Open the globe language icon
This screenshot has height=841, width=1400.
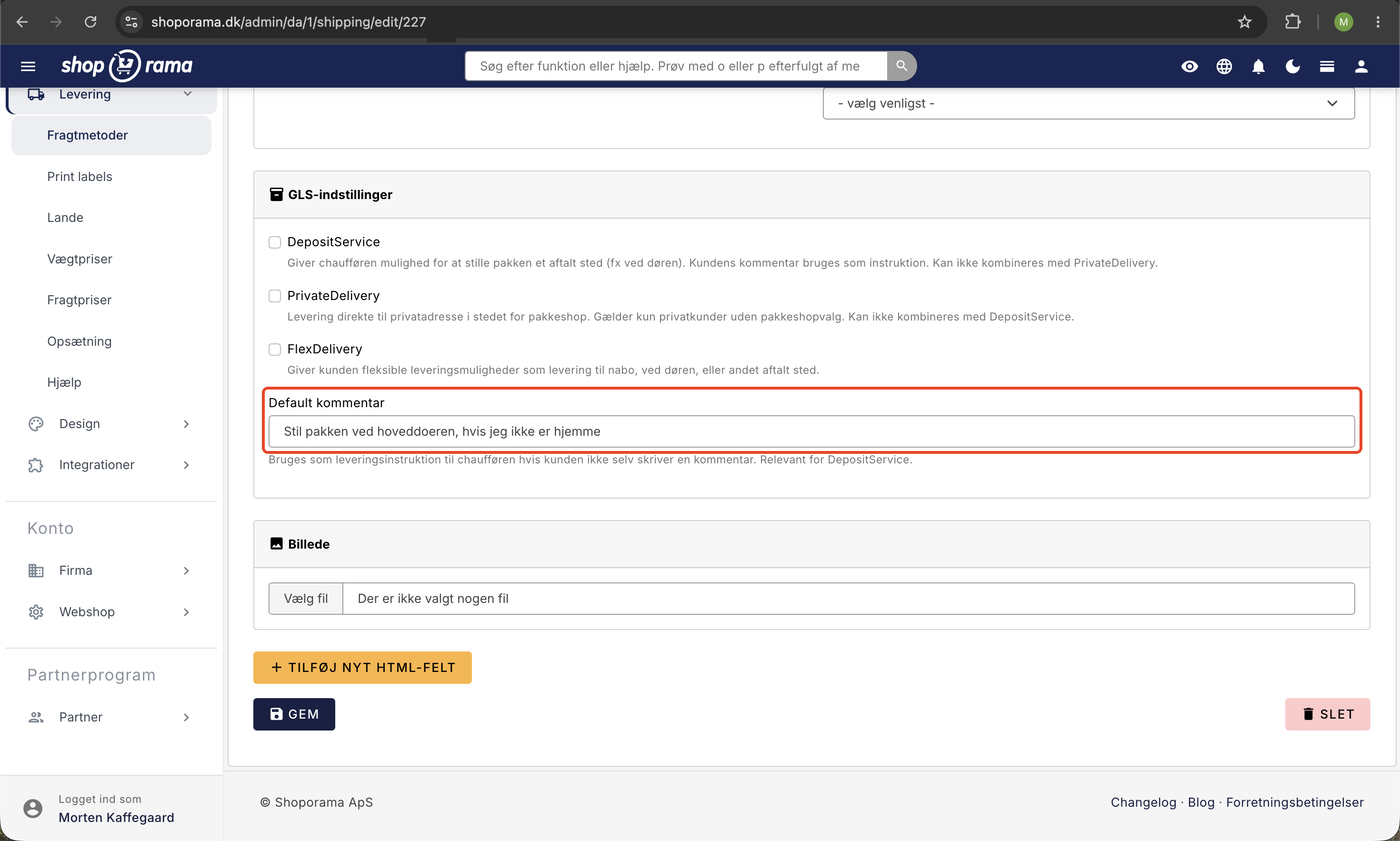point(1224,66)
